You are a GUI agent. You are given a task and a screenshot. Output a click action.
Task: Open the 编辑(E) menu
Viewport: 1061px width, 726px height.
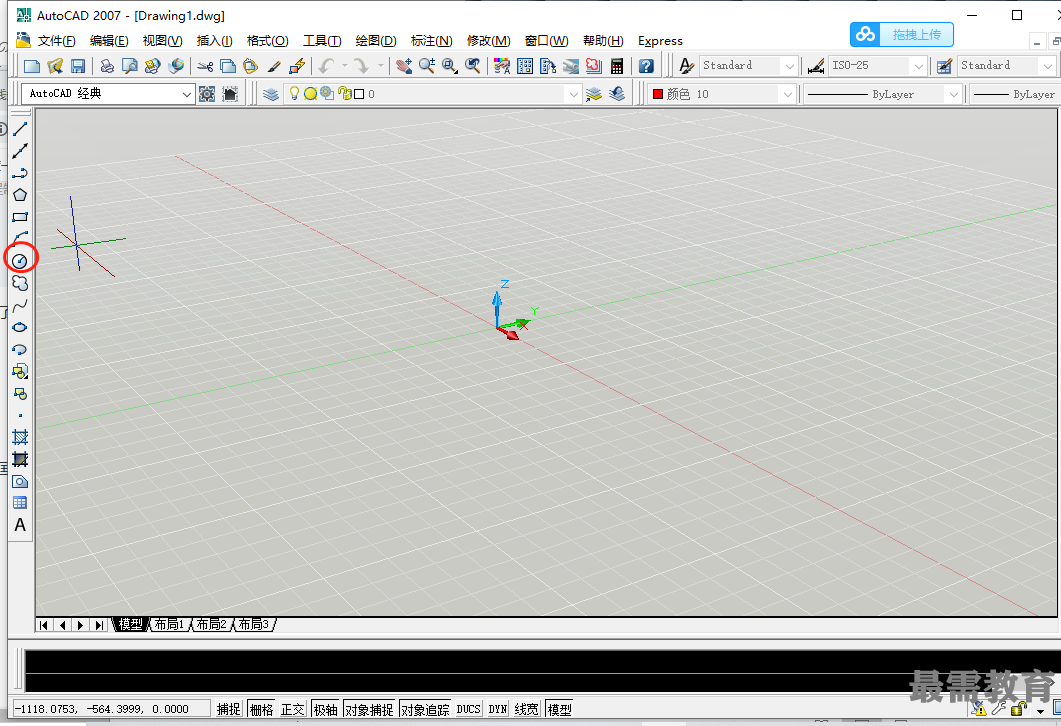[109, 41]
